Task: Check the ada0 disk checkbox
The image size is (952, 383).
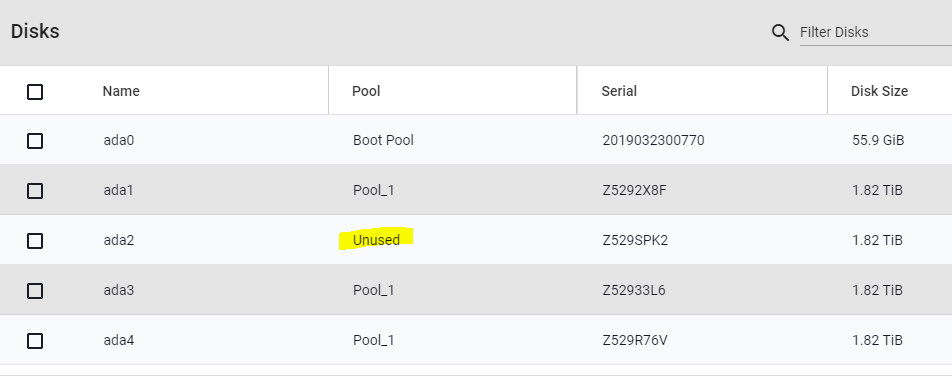Action: coord(35,141)
